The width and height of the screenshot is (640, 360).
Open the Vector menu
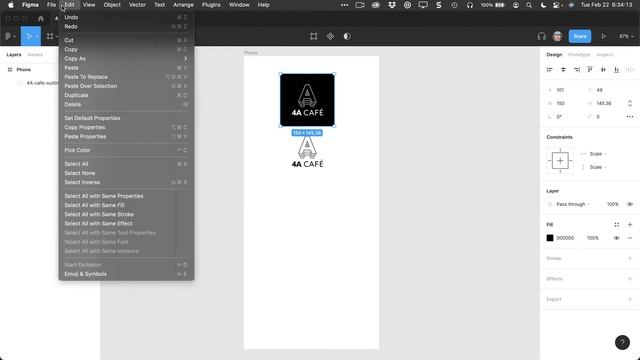[137, 5]
